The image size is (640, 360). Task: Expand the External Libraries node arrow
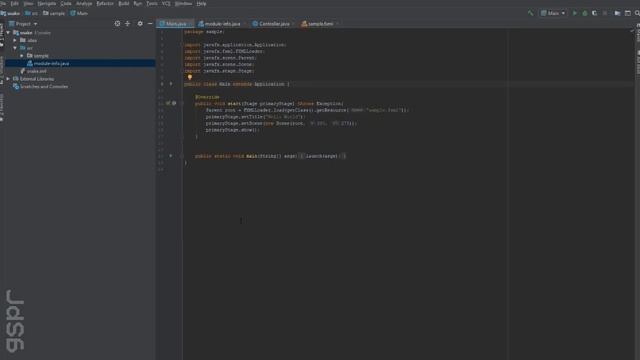point(8,79)
